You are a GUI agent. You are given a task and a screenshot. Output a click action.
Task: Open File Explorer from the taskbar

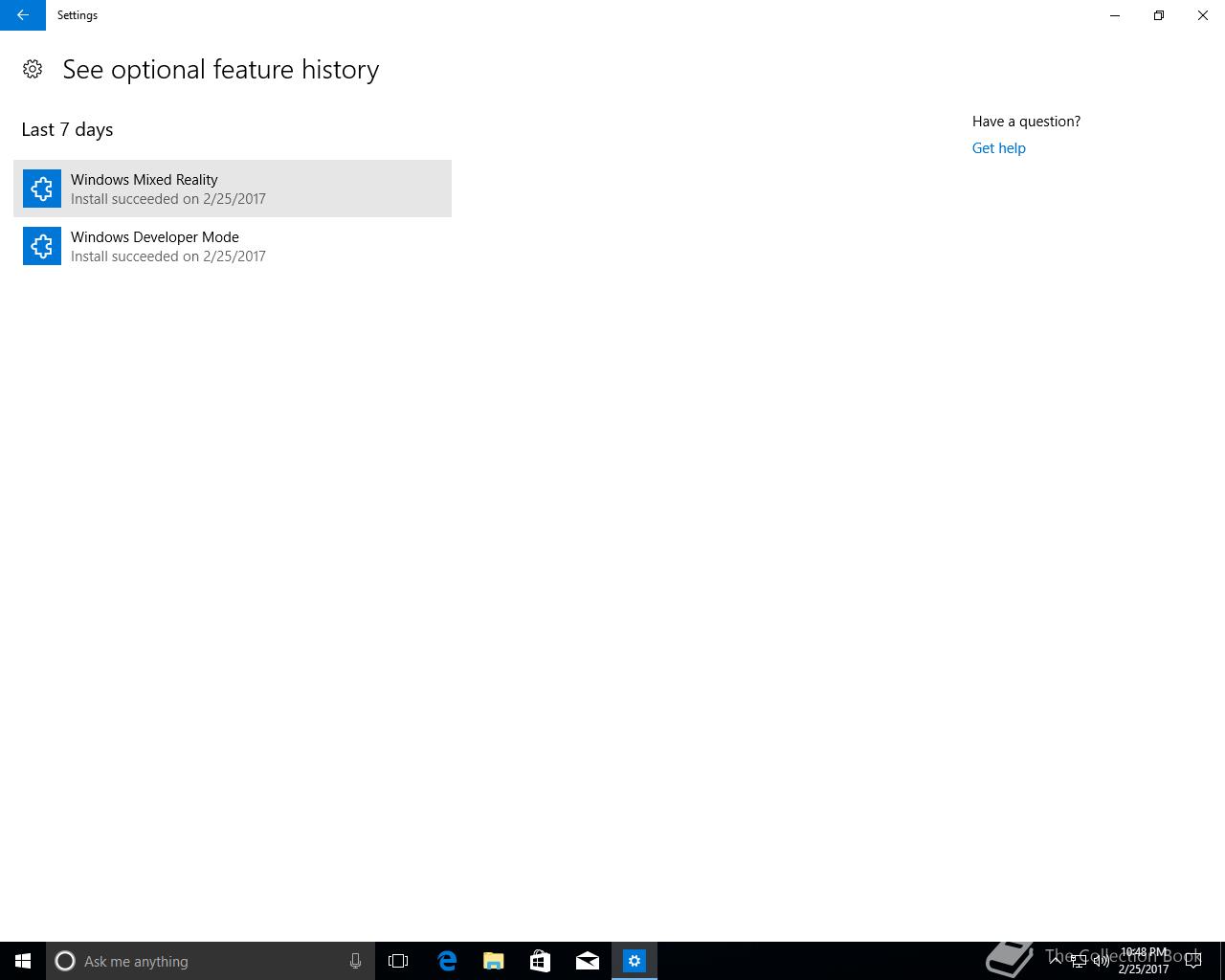[x=493, y=961]
